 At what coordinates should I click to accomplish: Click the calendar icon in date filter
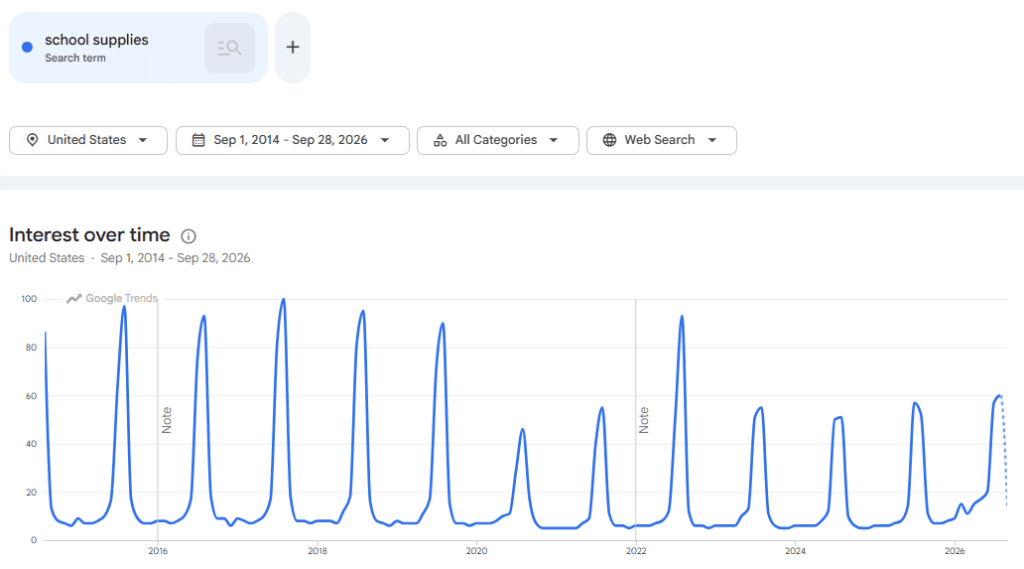[199, 140]
